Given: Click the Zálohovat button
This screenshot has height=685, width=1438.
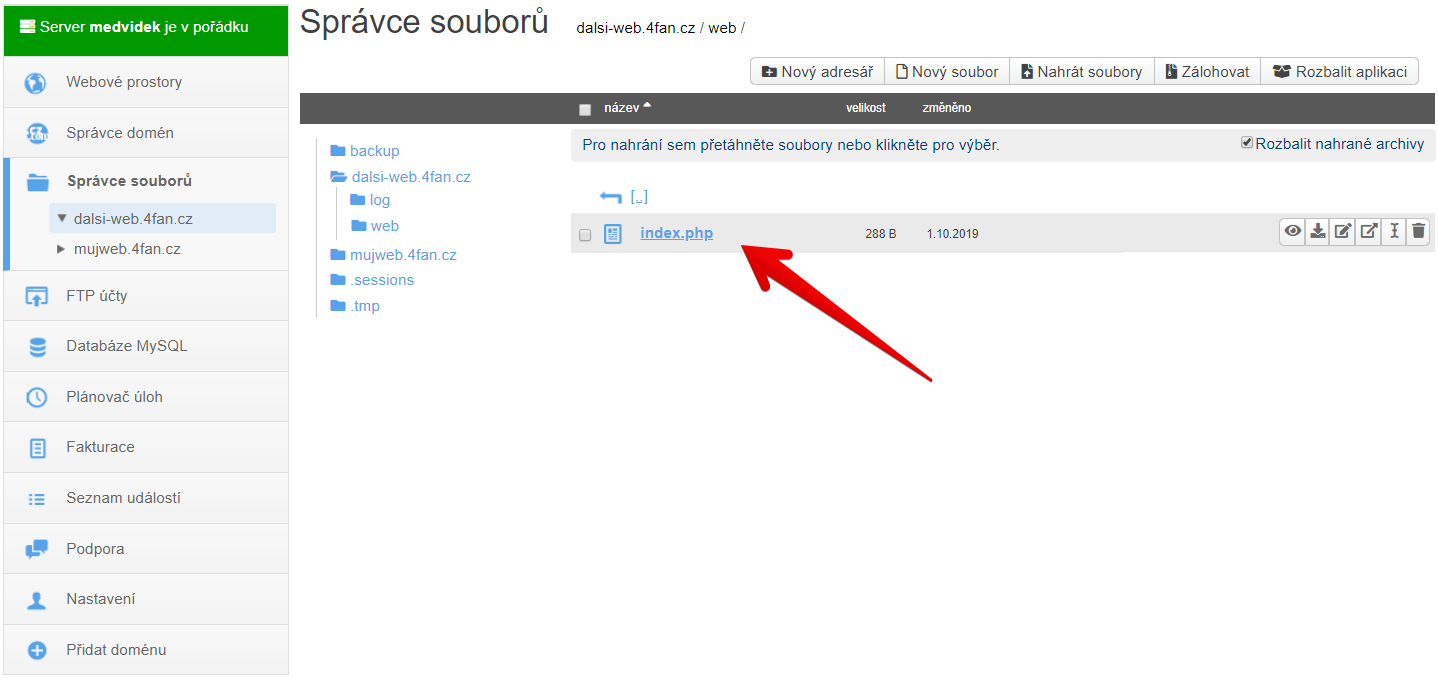Looking at the screenshot, I should pyautogui.click(x=1207, y=71).
